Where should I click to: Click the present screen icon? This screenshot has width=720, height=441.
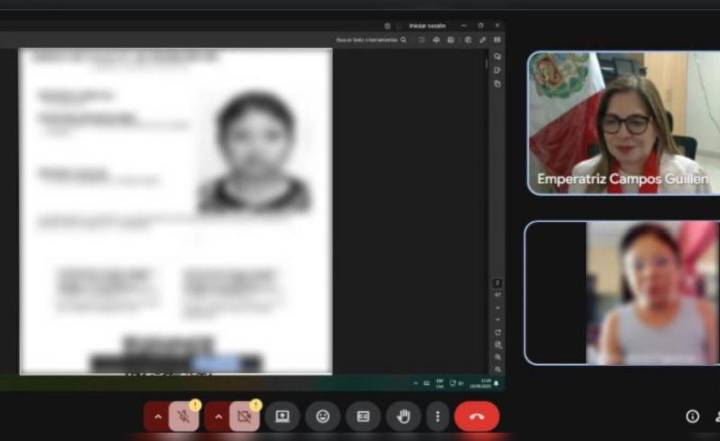pos(282,417)
